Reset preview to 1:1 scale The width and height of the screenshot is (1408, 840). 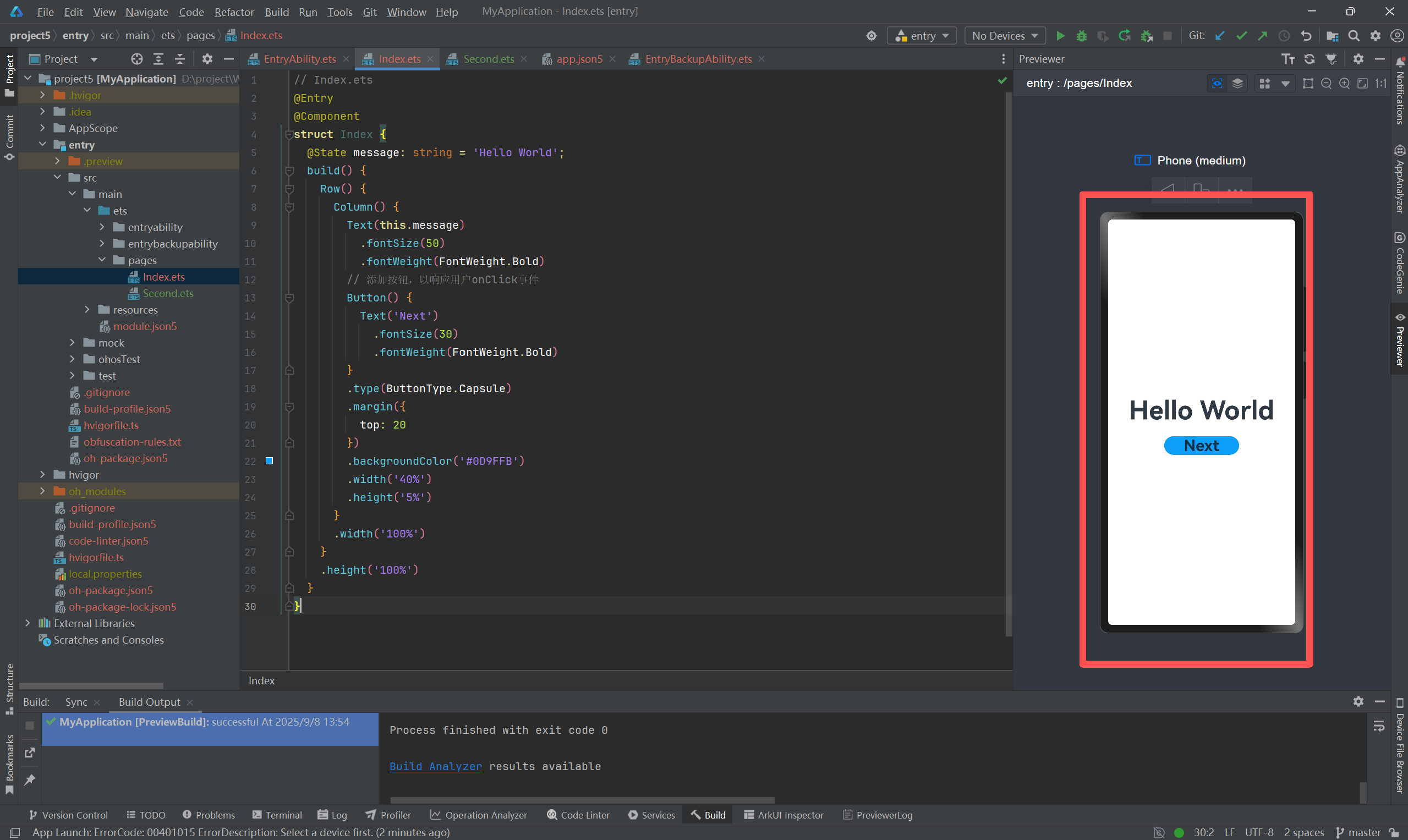[1381, 83]
